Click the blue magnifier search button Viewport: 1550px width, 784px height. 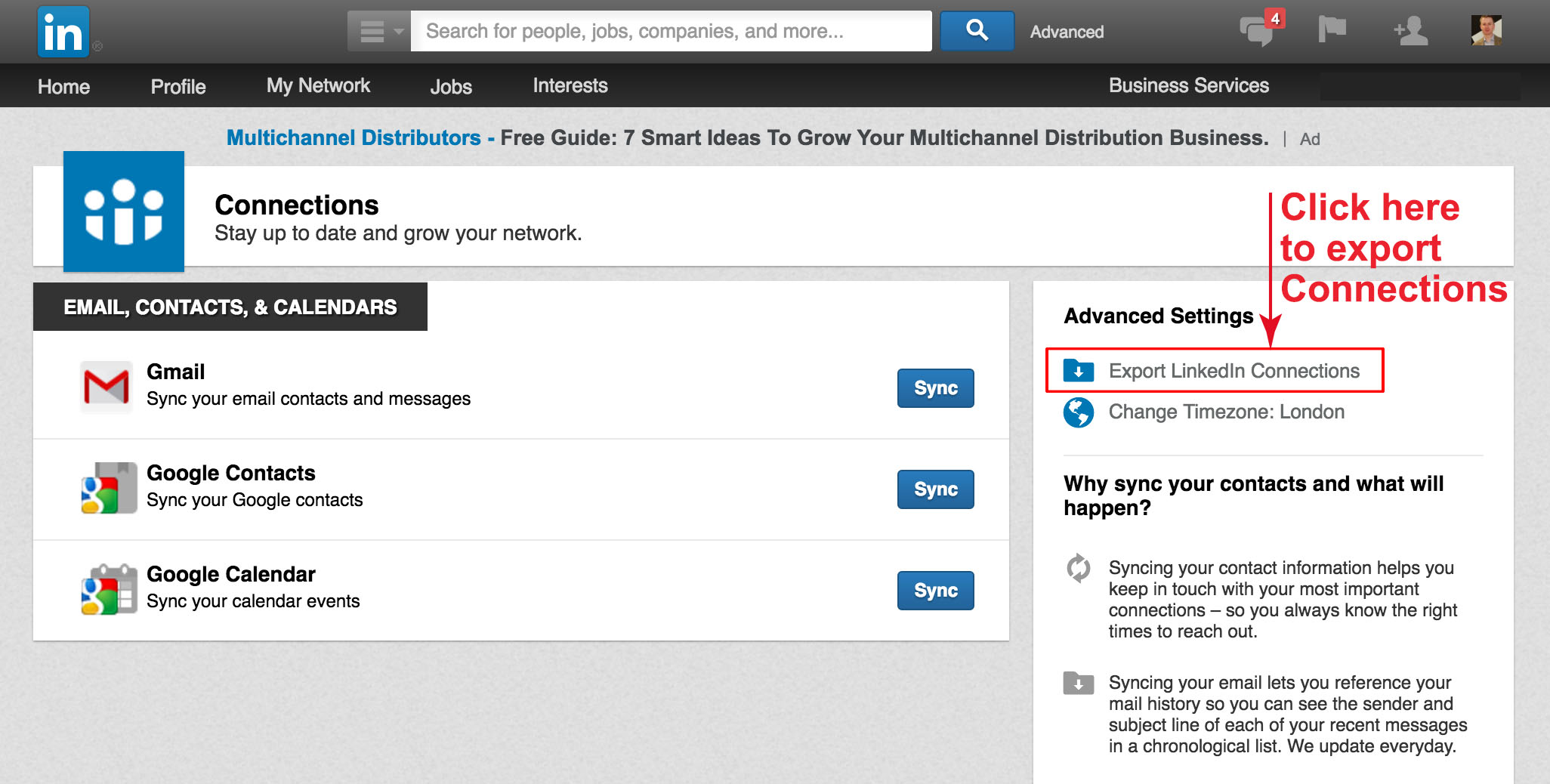[977, 31]
